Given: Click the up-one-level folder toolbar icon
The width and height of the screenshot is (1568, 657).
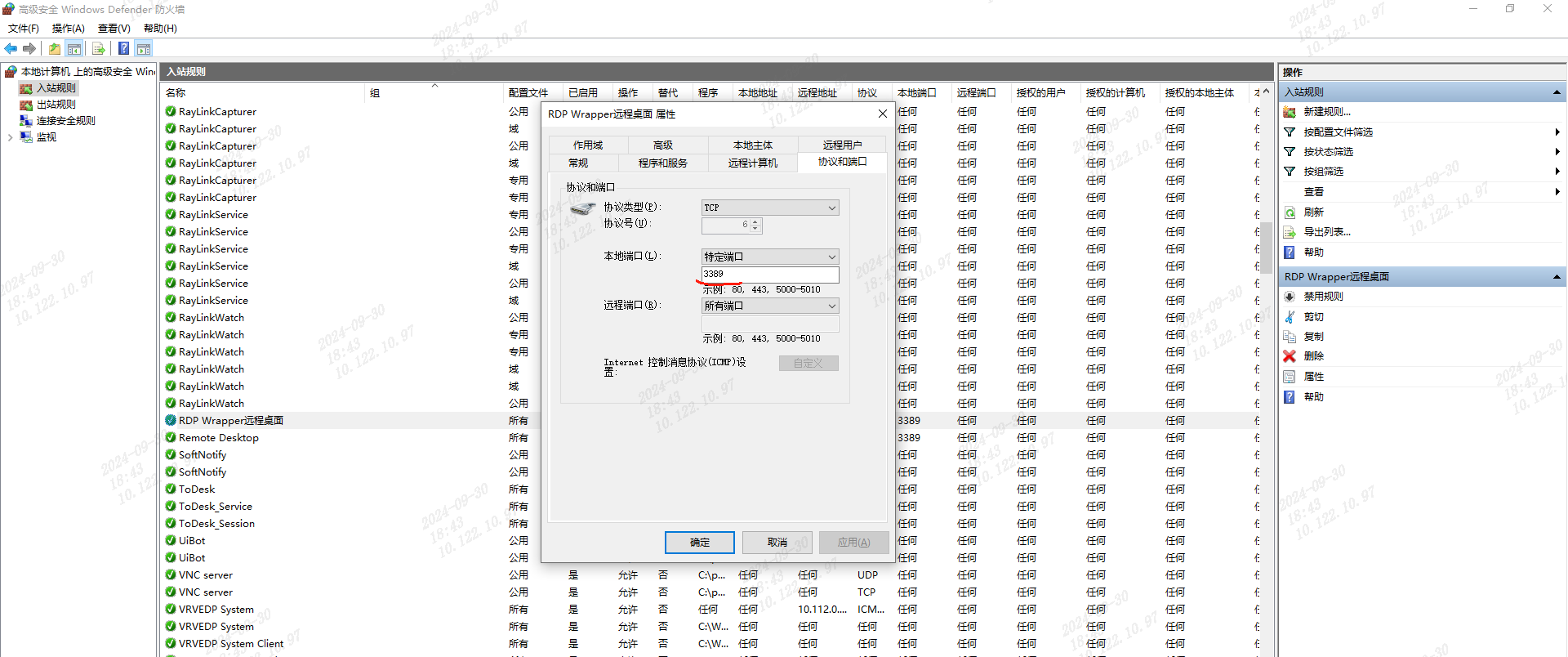Looking at the screenshot, I should click(x=54, y=49).
